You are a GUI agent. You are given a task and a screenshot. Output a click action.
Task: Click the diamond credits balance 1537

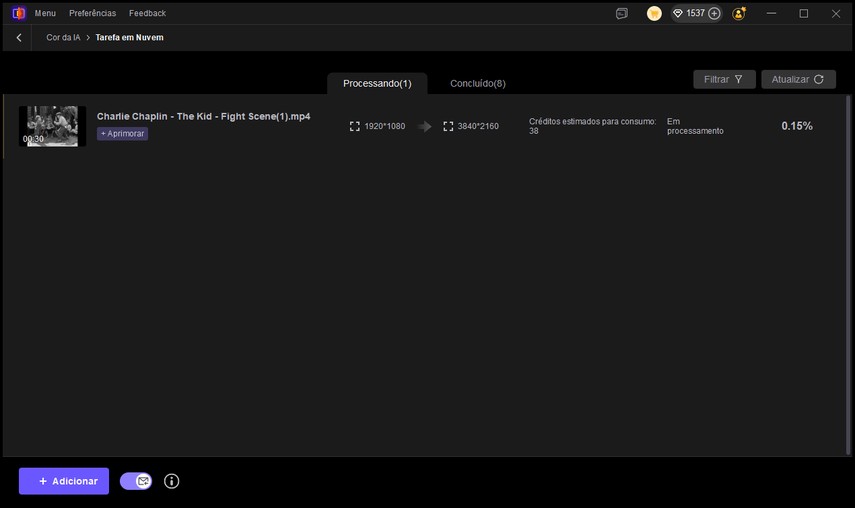tap(688, 14)
